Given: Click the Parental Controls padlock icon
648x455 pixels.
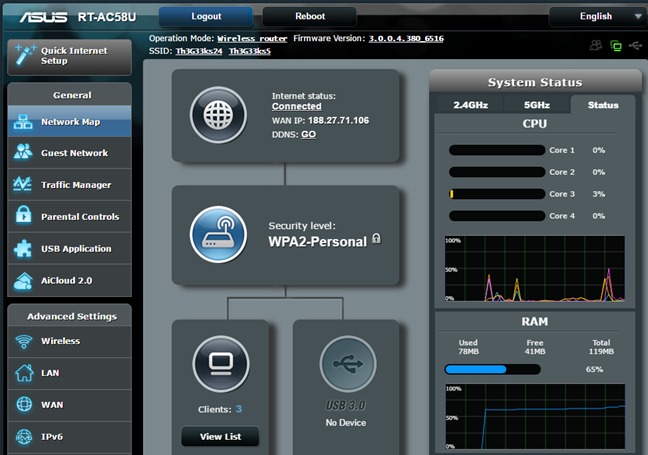Looking at the screenshot, I should pos(24,215).
